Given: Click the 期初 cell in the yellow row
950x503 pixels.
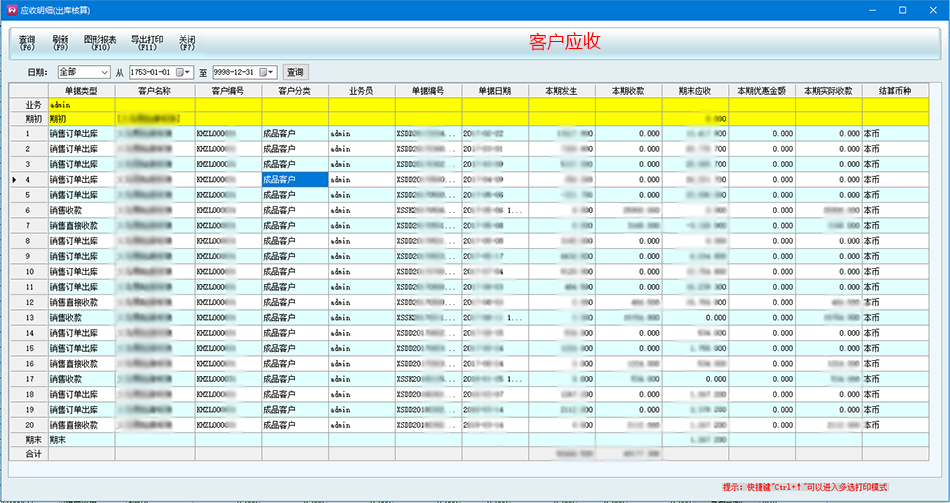Looking at the screenshot, I should click(x=82, y=119).
